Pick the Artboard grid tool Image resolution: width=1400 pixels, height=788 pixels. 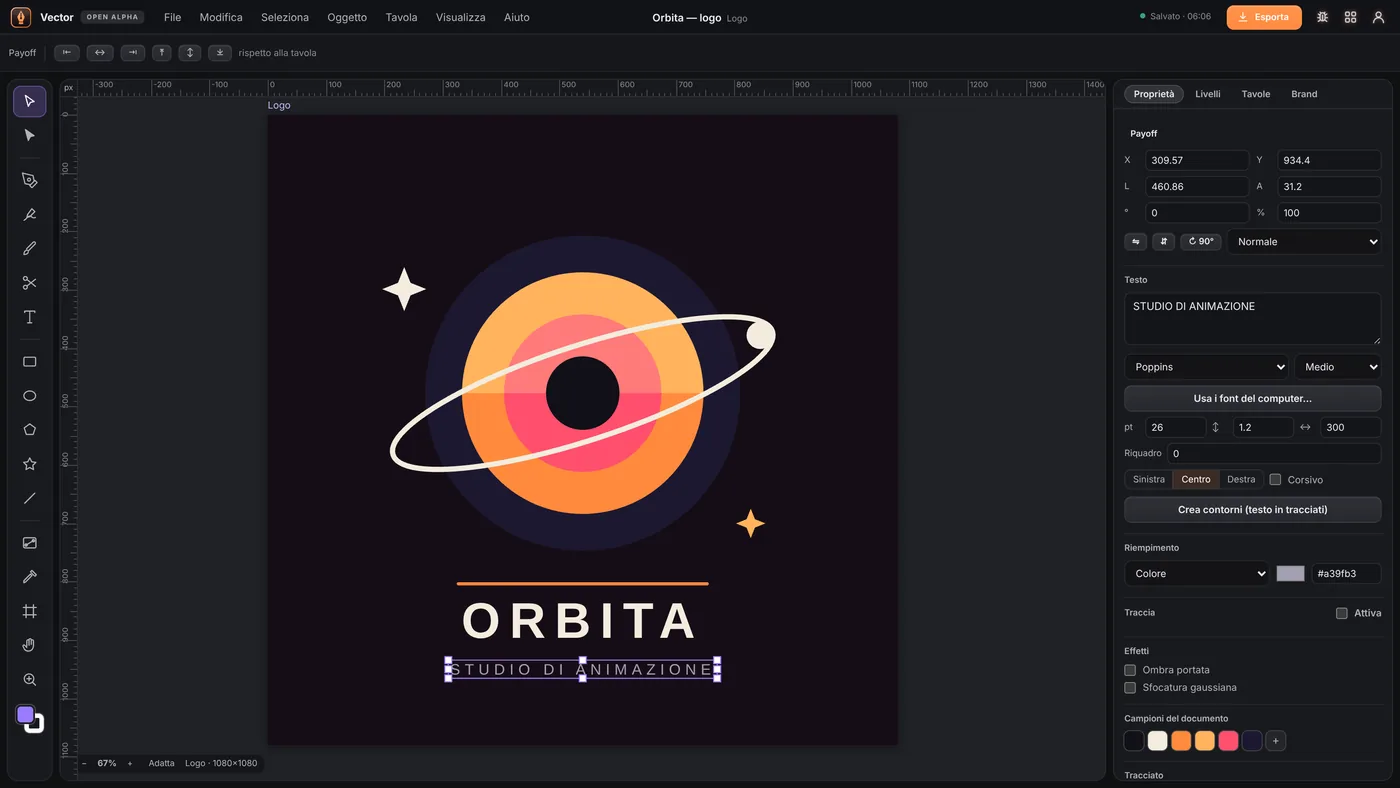click(30, 611)
